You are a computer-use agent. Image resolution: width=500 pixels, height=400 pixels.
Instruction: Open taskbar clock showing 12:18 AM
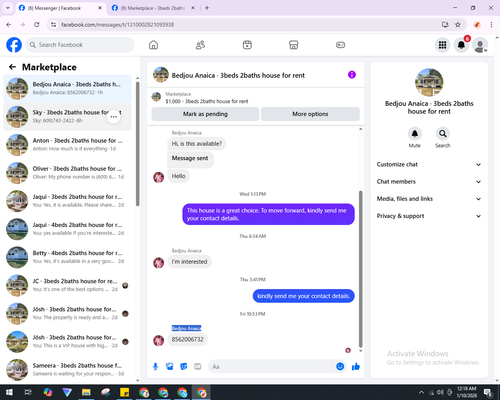click(466, 392)
